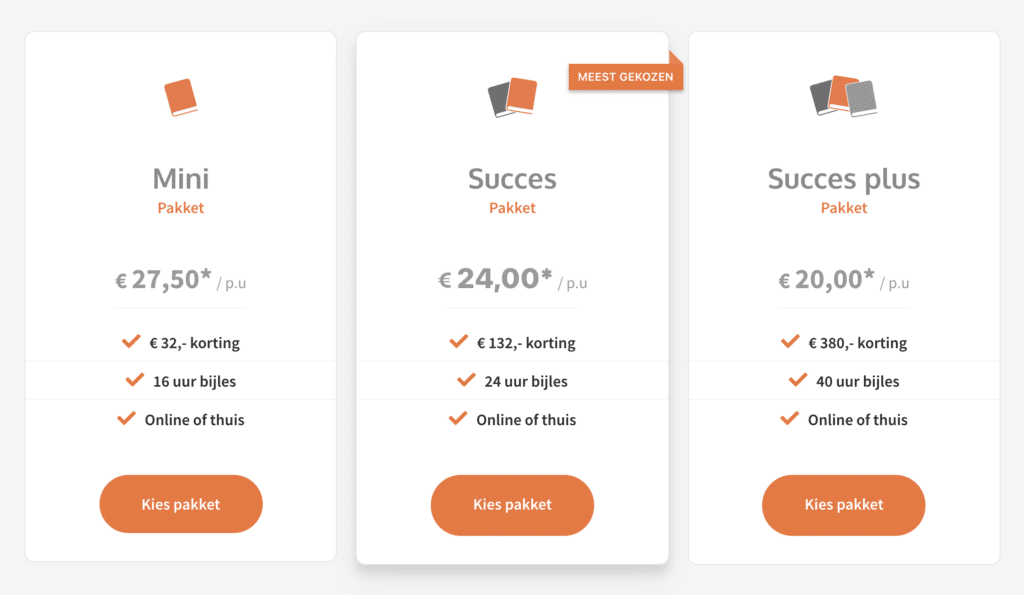
Task: Click the Mini package title
Action: coord(181,179)
